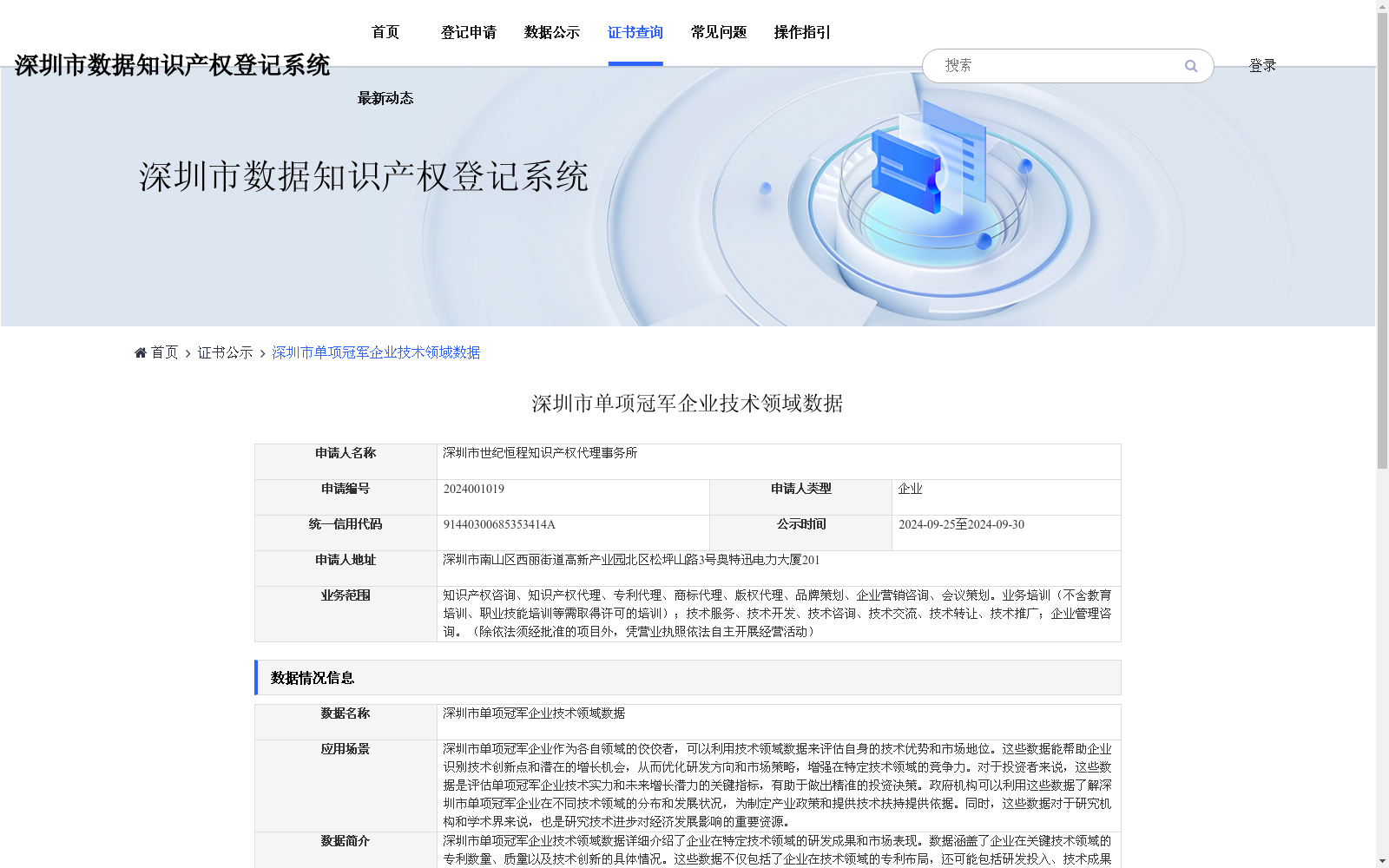Open 最新动态 navigation item
The width and height of the screenshot is (1389, 868).
(385, 99)
